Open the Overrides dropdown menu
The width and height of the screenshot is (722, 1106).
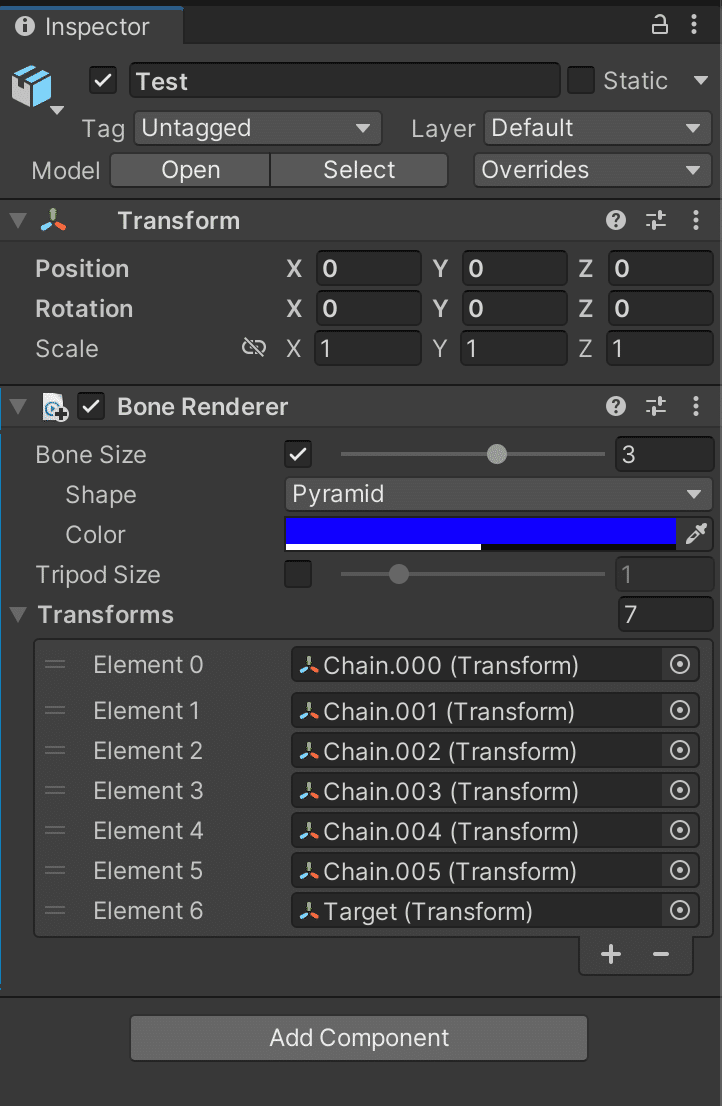(591, 170)
